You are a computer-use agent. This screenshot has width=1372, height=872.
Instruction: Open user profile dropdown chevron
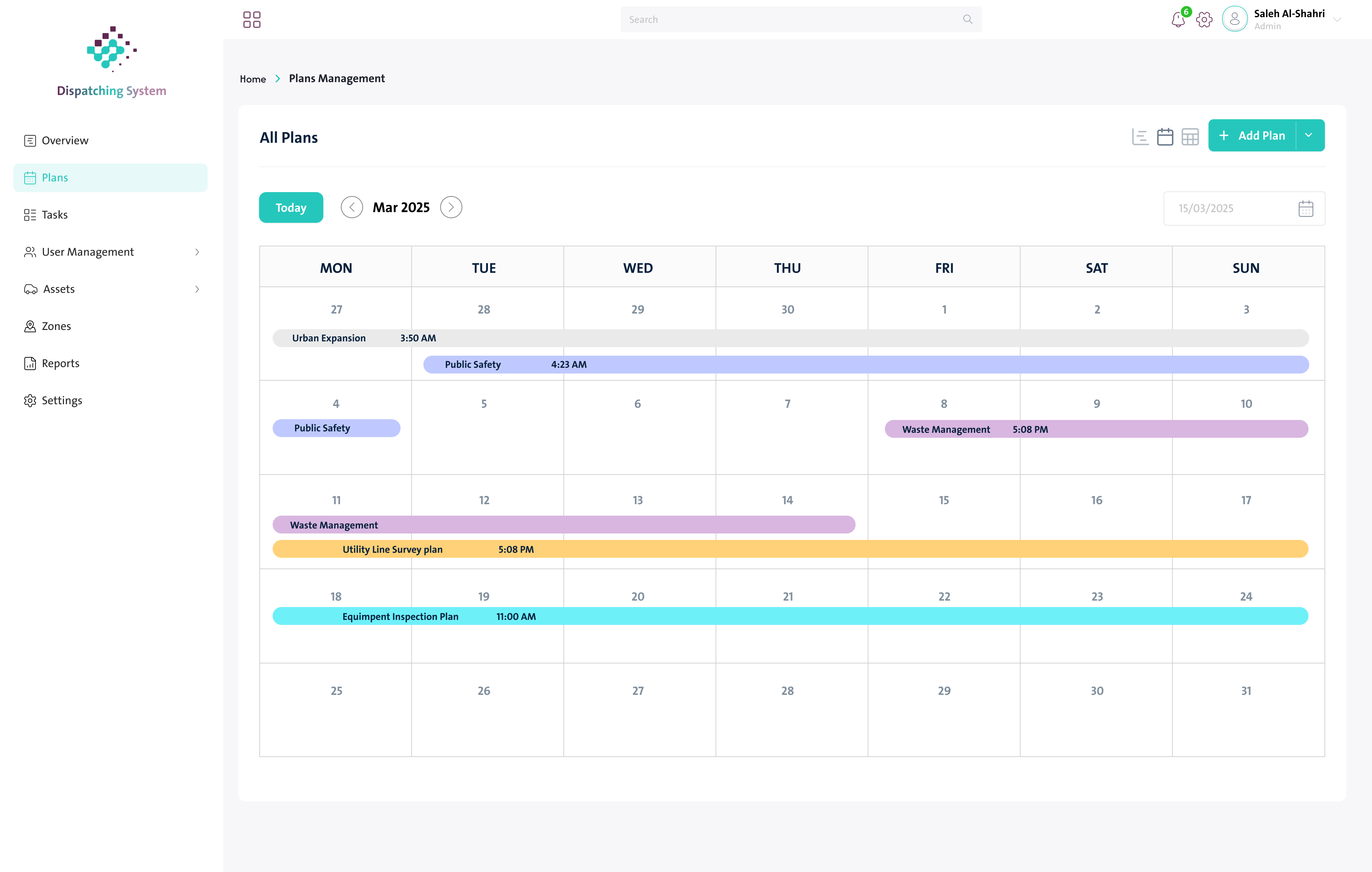point(1337,19)
